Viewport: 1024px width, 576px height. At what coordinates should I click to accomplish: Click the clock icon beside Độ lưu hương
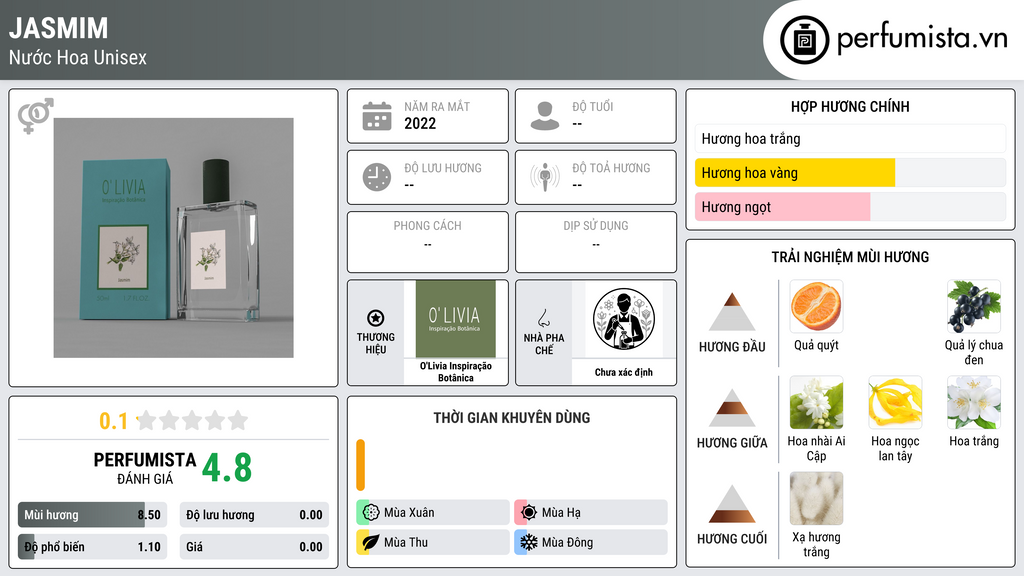coord(377,177)
